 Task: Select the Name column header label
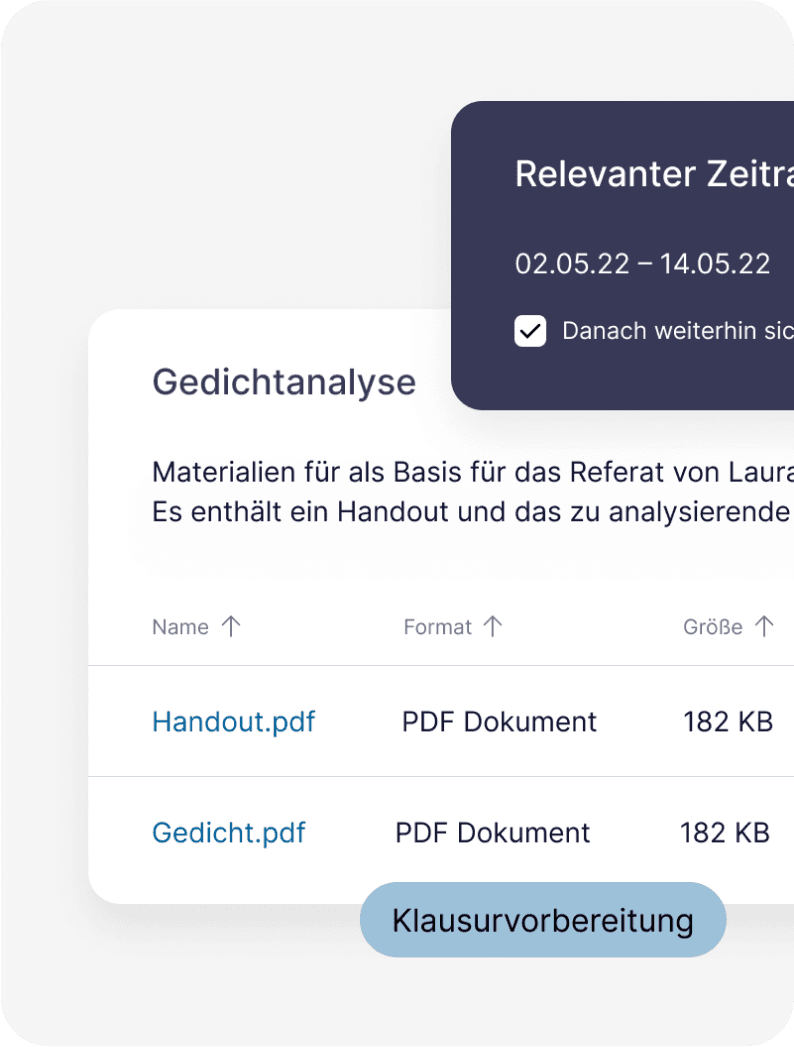coord(180,627)
